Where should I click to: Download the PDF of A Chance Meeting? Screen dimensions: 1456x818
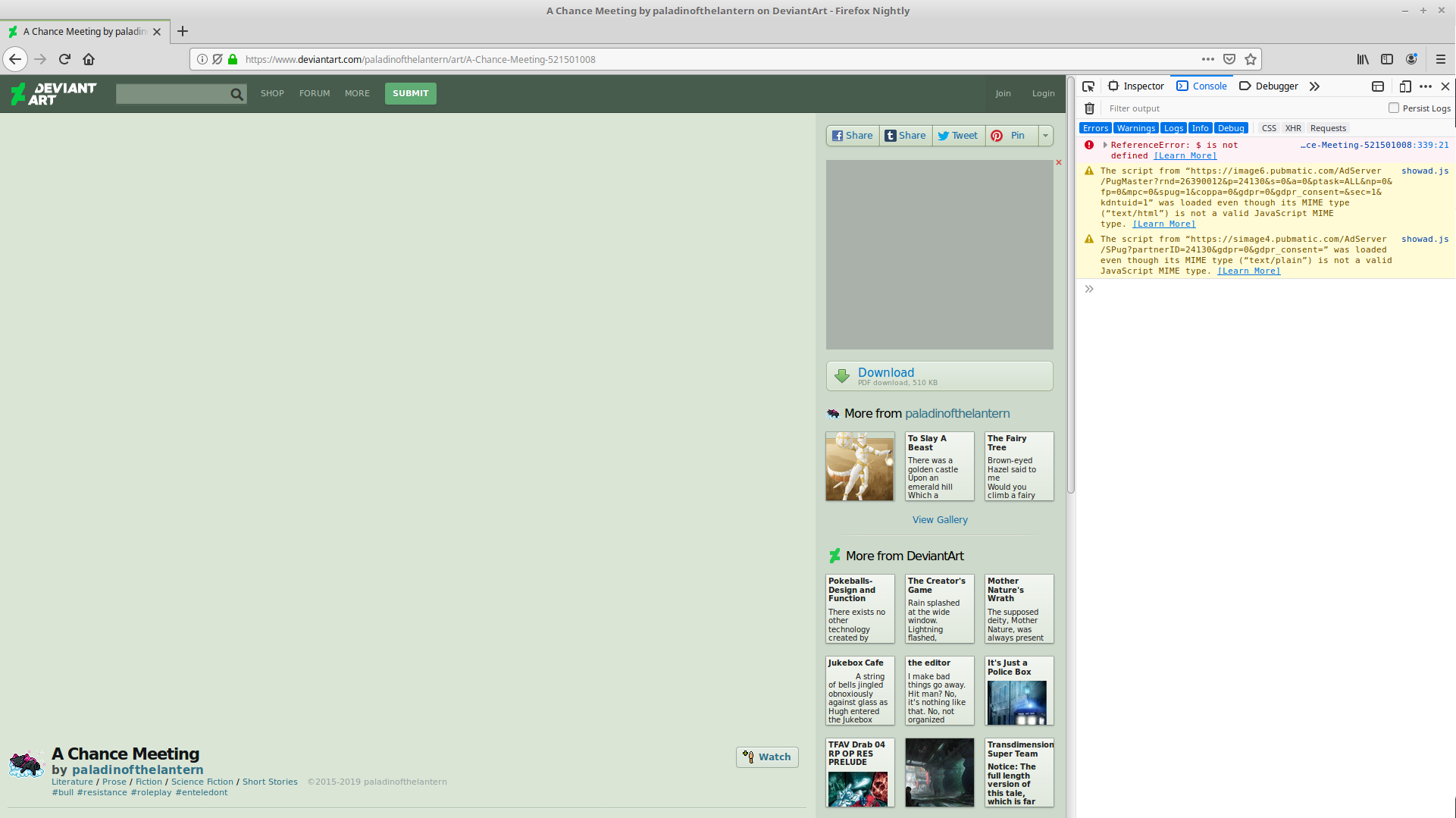point(939,375)
